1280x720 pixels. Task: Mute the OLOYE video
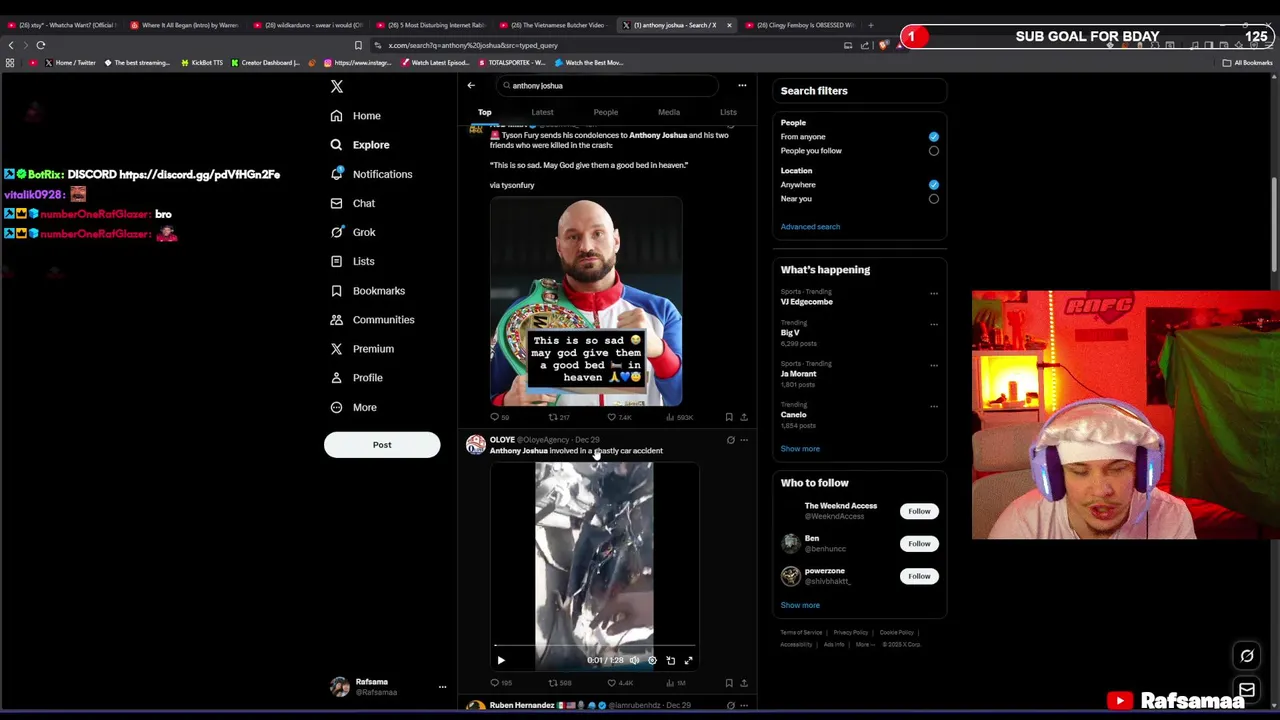click(x=634, y=660)
